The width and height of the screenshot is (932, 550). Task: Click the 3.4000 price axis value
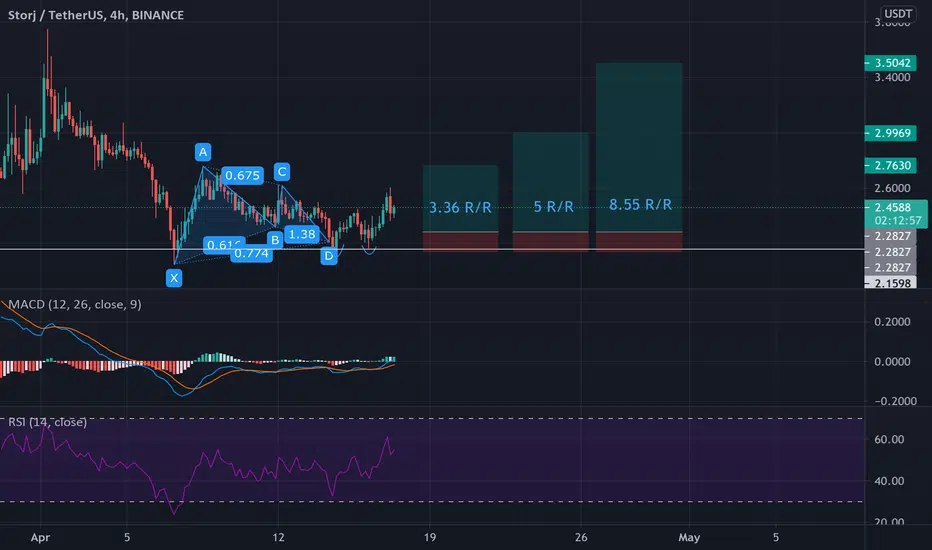(x=892, y=77)
